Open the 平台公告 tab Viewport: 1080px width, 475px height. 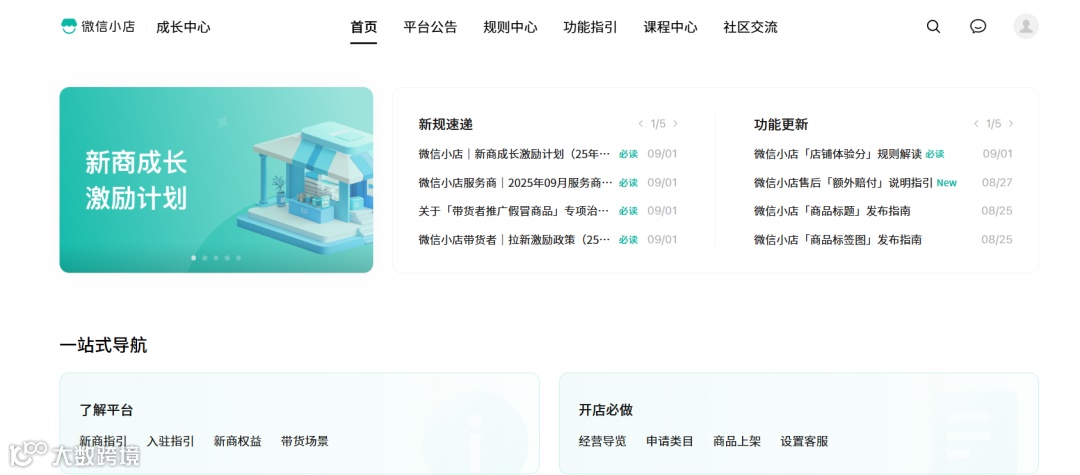coord(430,28)
